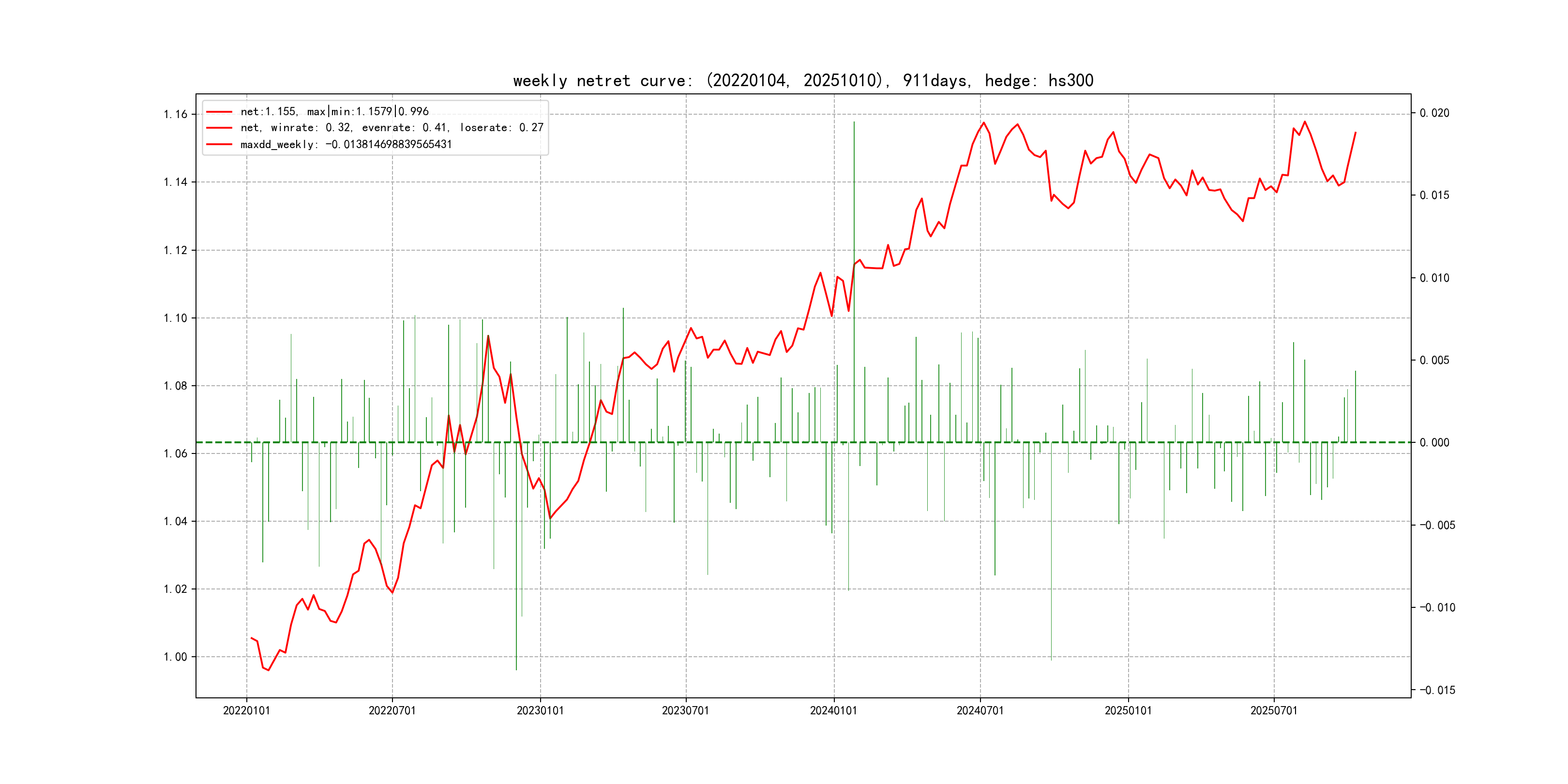
Task: Click the 0.010 right axis label
Action: pyautogui.click(x=1434, y=278)
